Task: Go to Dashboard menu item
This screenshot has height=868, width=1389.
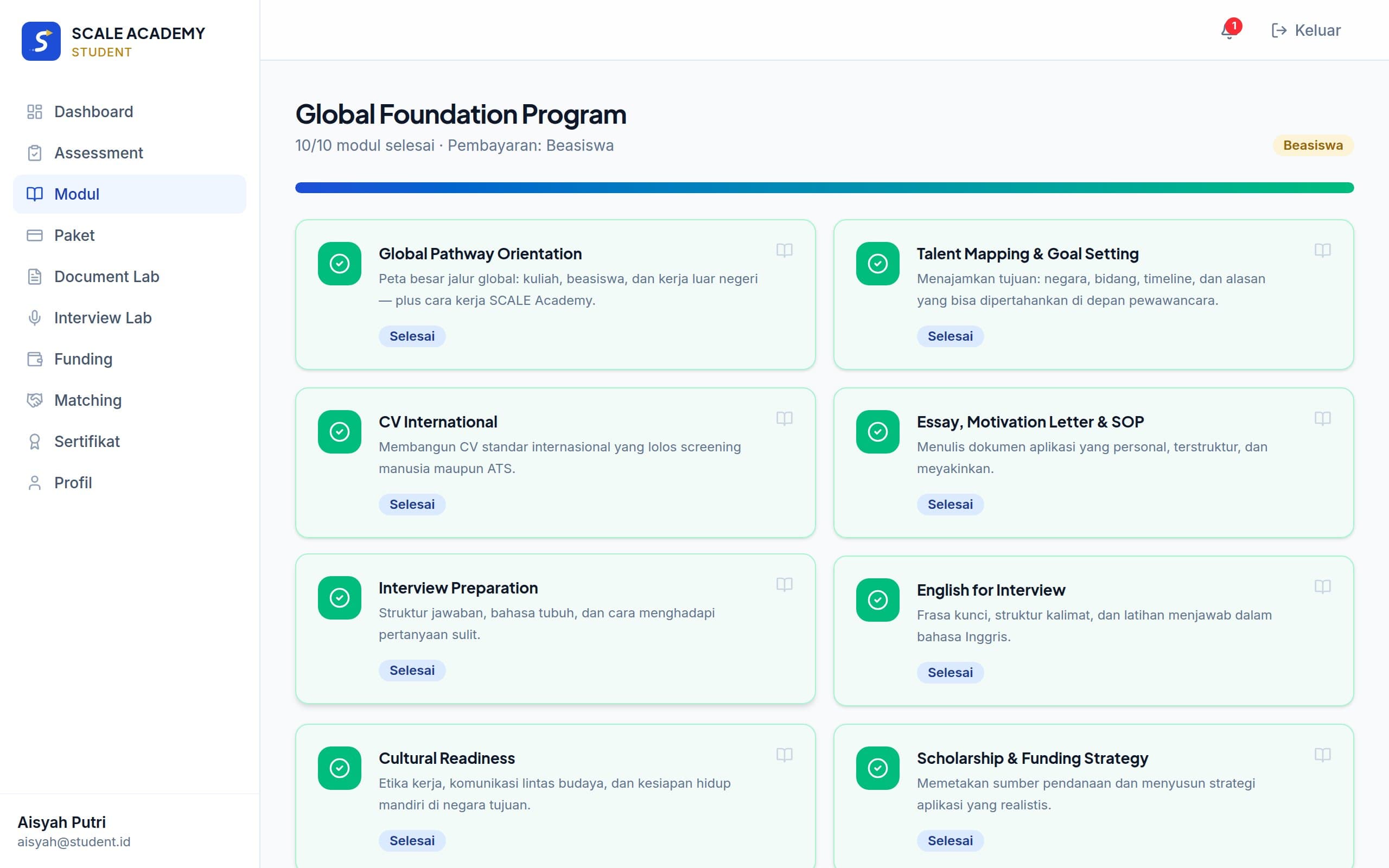Action: pos(130,112)
